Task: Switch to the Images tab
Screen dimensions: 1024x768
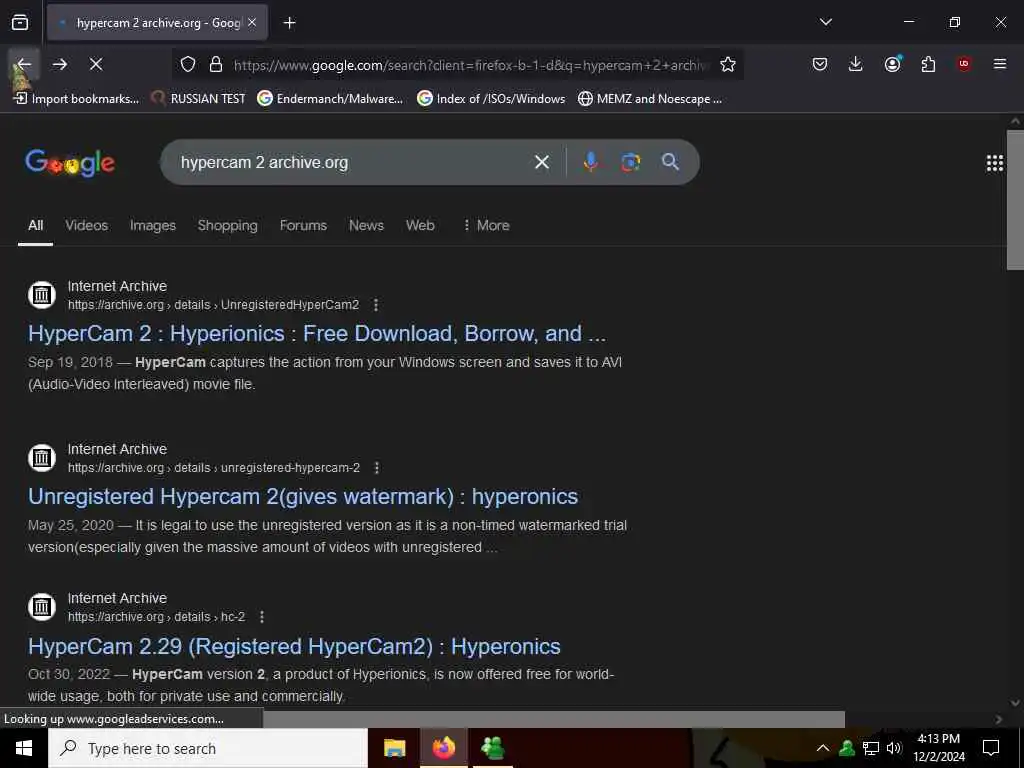Action: pyautogui.click(x=153, y=225)
